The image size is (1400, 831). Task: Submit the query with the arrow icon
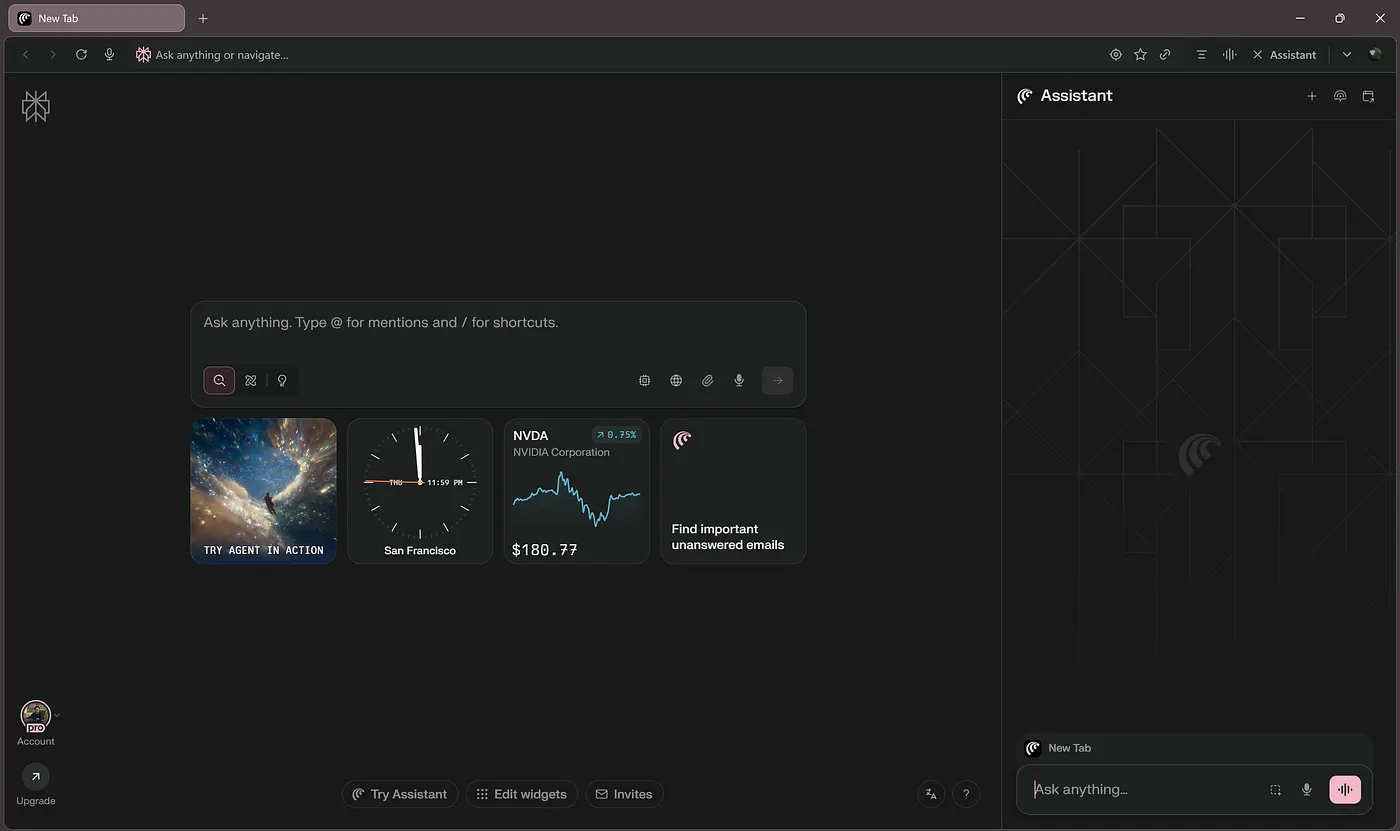(777, 380)
